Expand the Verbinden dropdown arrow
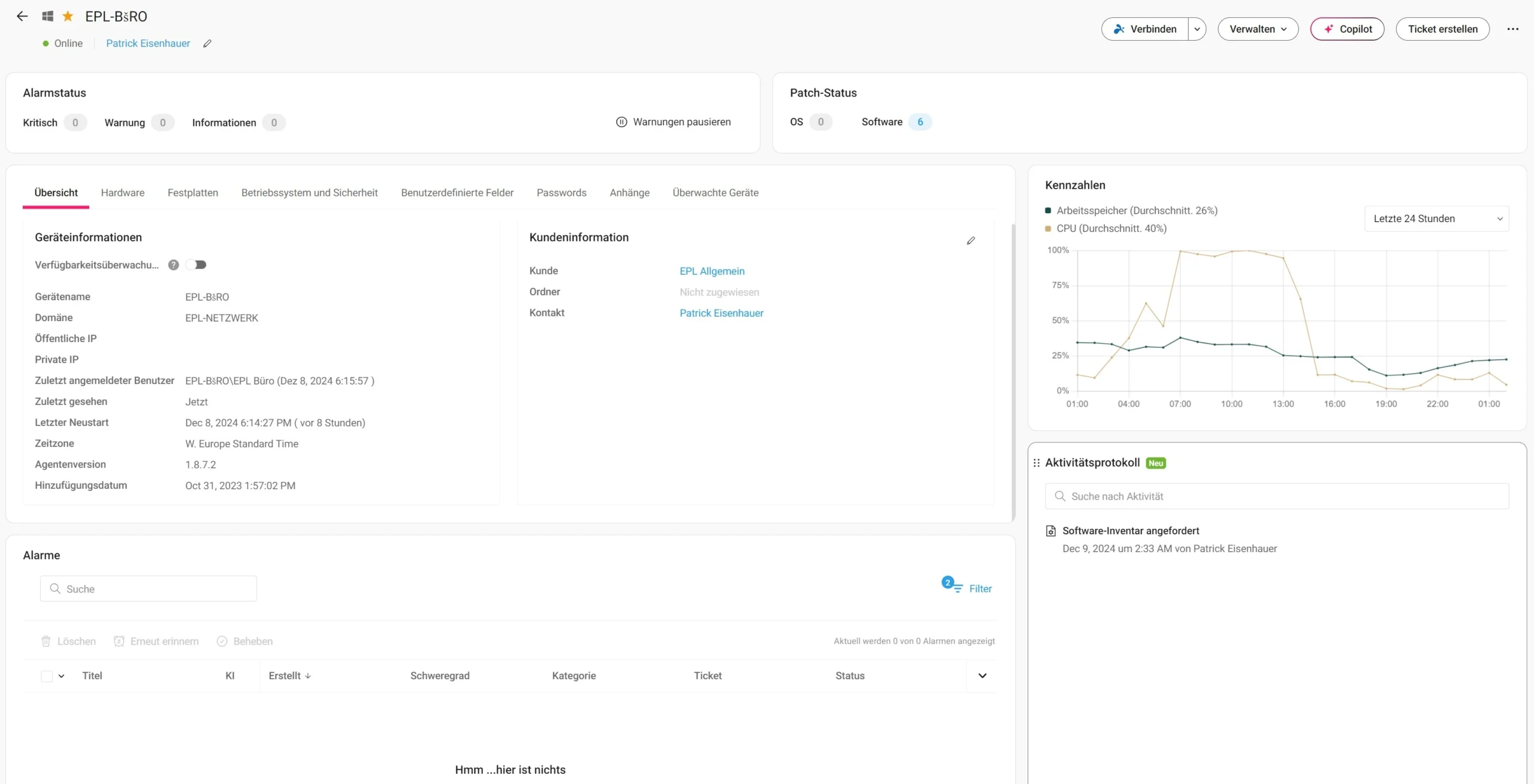Screen dimensions: 1534x784 [1197, 28]
